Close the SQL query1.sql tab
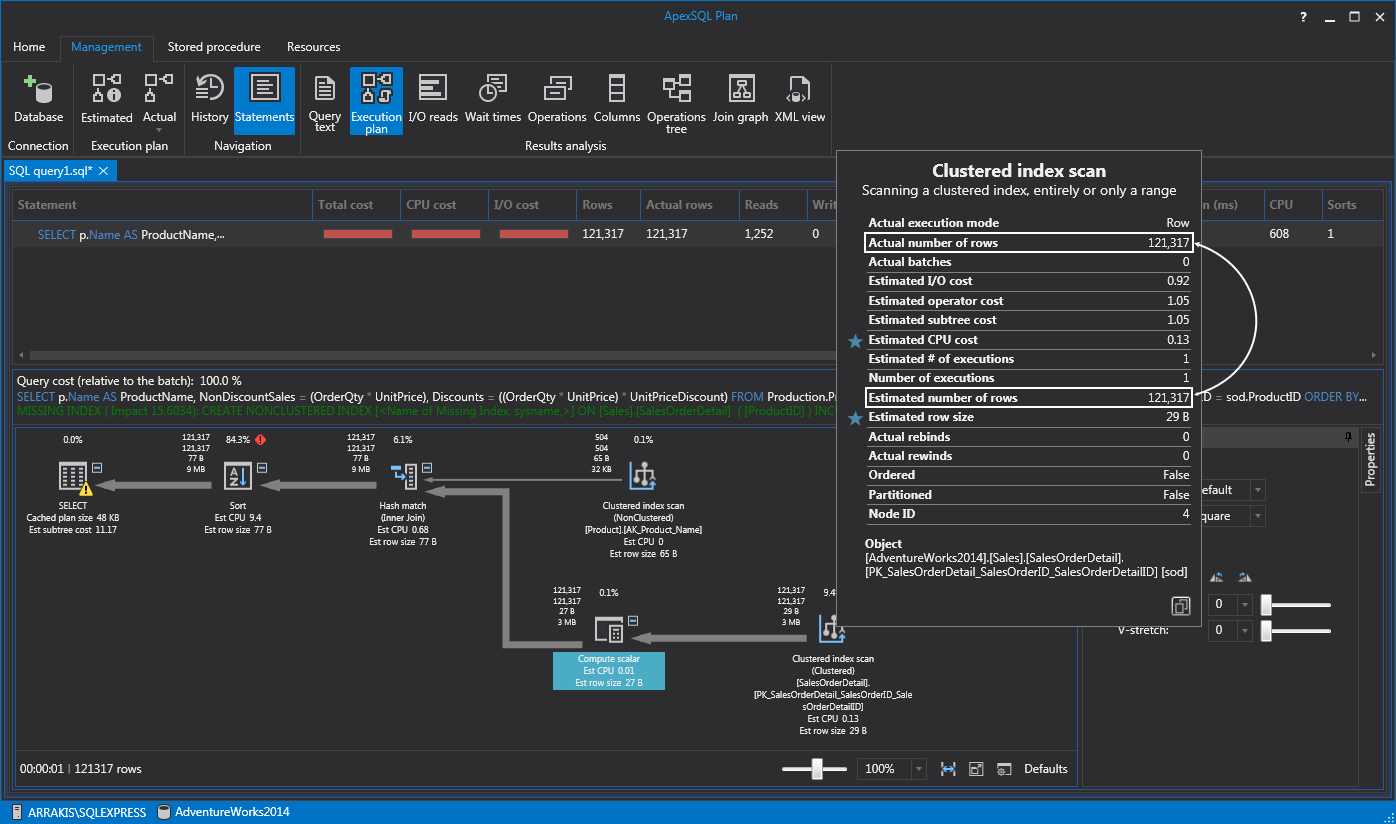The width and height of the screenshot is (1396, 824). point(104,171)
